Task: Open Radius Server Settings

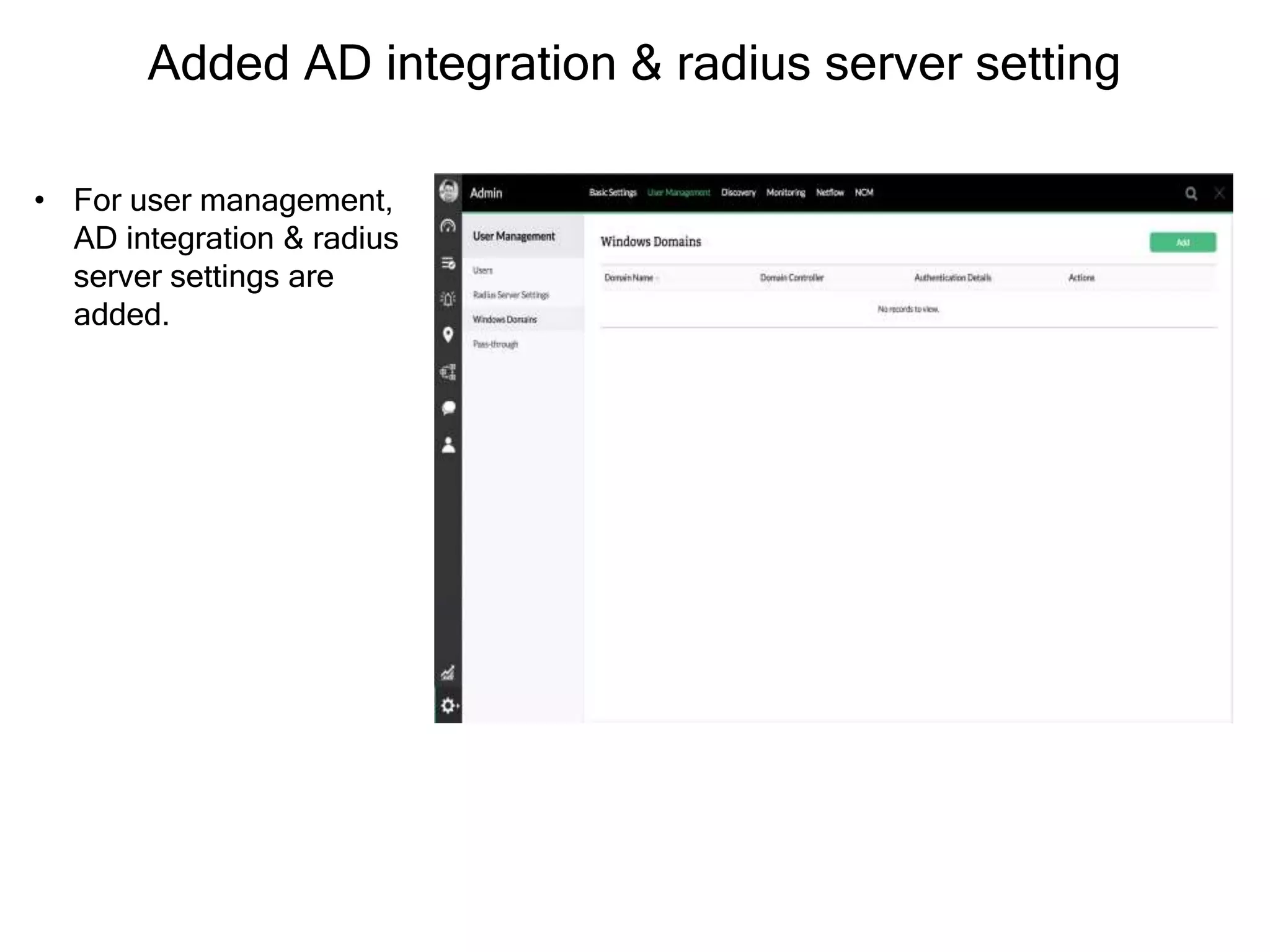Action: tap(511, 295)
